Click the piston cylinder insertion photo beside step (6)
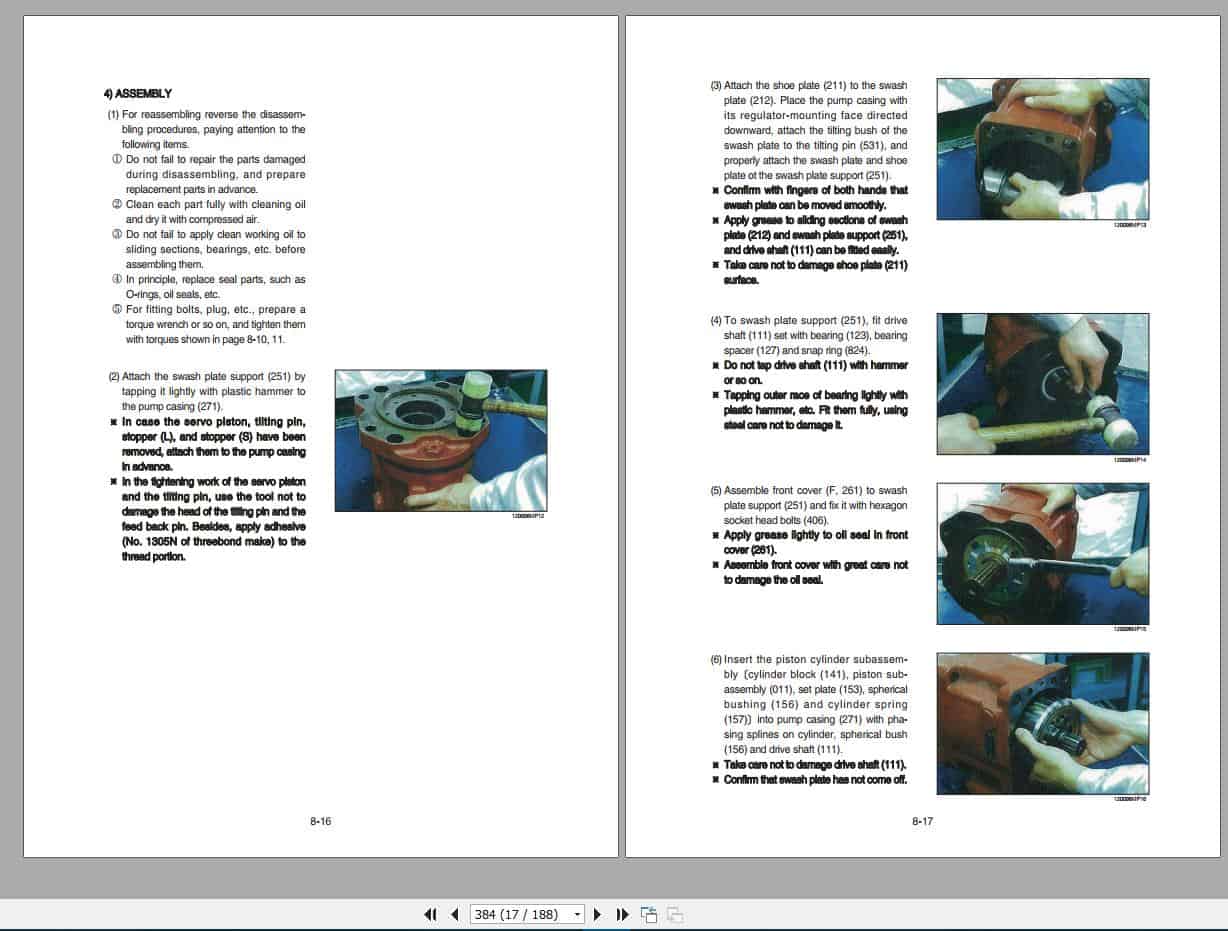Screen dimensions: 1228x931 point(1042,723)
